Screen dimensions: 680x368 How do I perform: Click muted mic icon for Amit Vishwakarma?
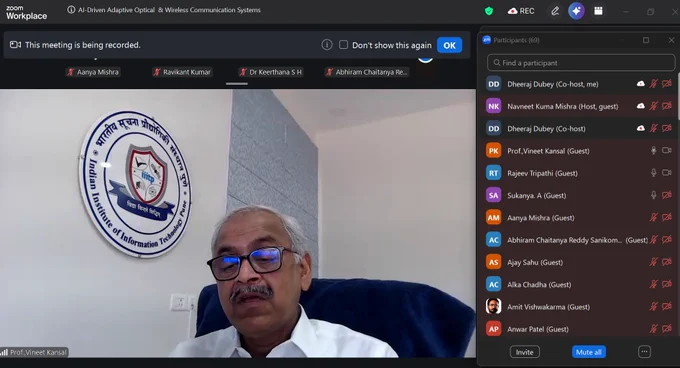click(x=654, y=306)
